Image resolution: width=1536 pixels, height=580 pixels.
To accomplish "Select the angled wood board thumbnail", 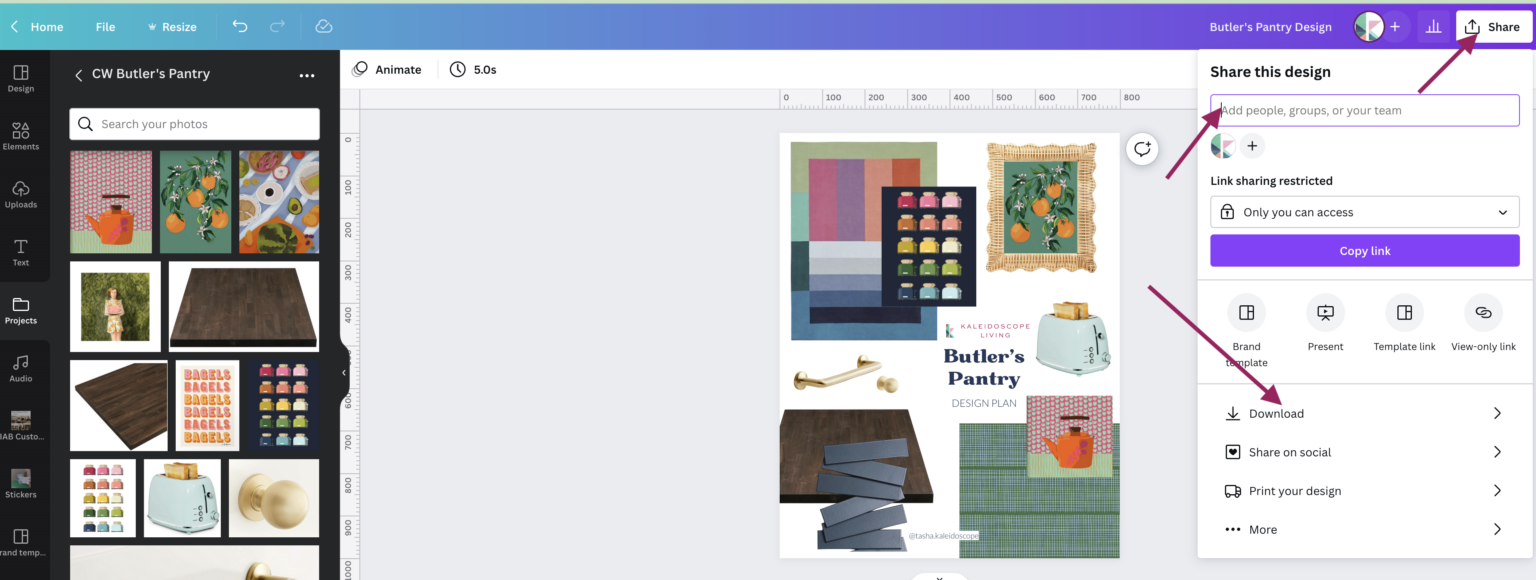I will (x=119, y=405).
